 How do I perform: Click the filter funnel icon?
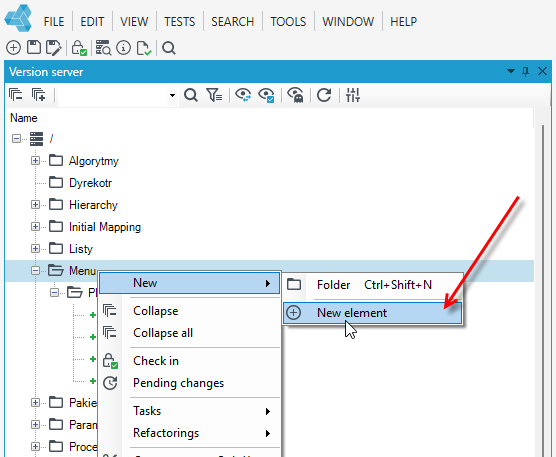tap(214, 95)
